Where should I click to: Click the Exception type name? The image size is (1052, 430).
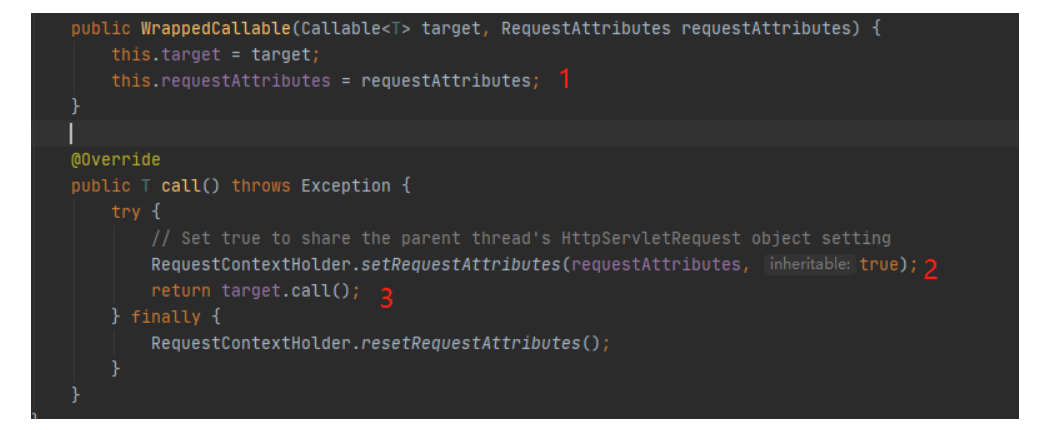[346, 186]
